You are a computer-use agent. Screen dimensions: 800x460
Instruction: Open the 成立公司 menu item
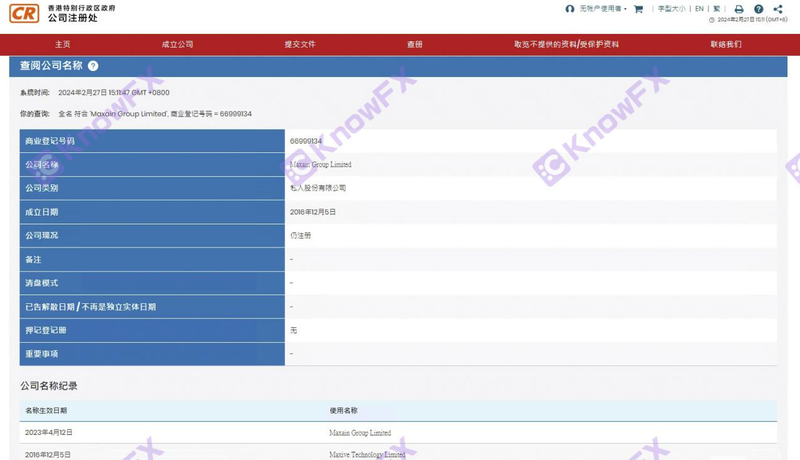[177, 44]
